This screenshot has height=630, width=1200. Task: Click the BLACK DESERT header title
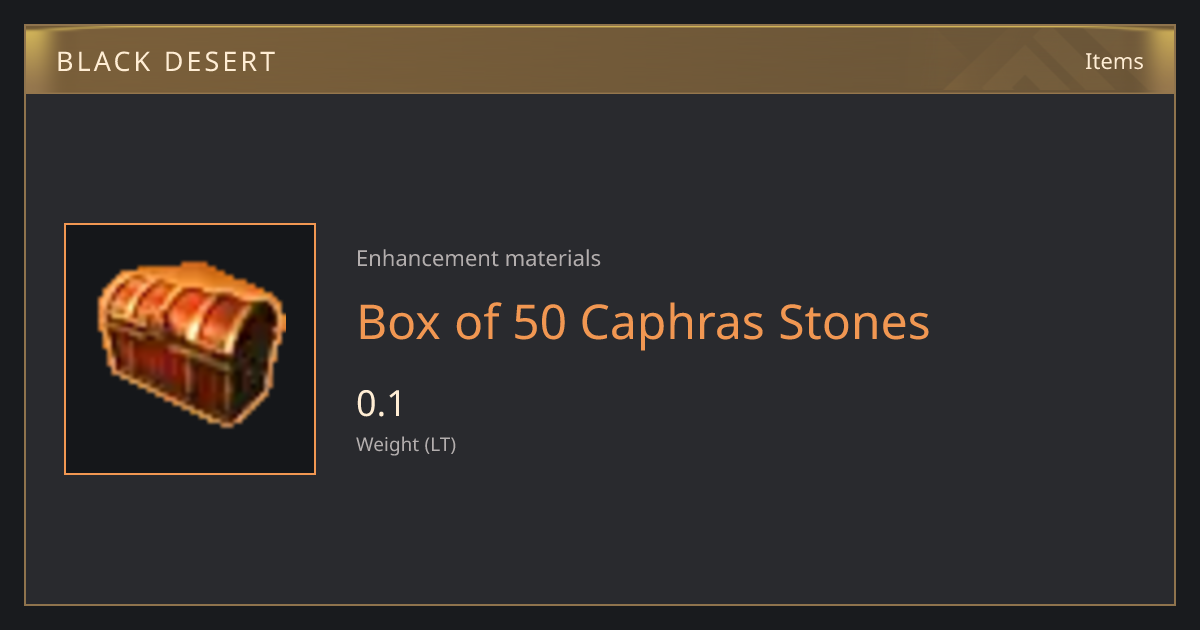click(x=166, y=62)
